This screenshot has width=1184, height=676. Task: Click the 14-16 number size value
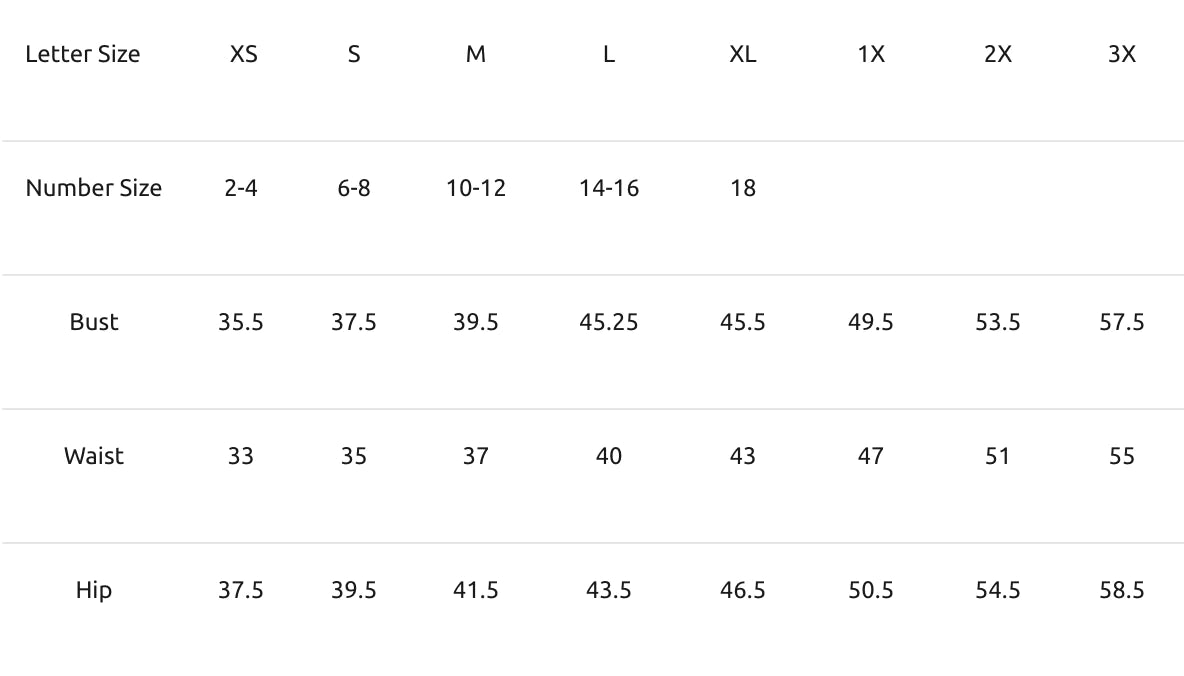coord(609,188)
